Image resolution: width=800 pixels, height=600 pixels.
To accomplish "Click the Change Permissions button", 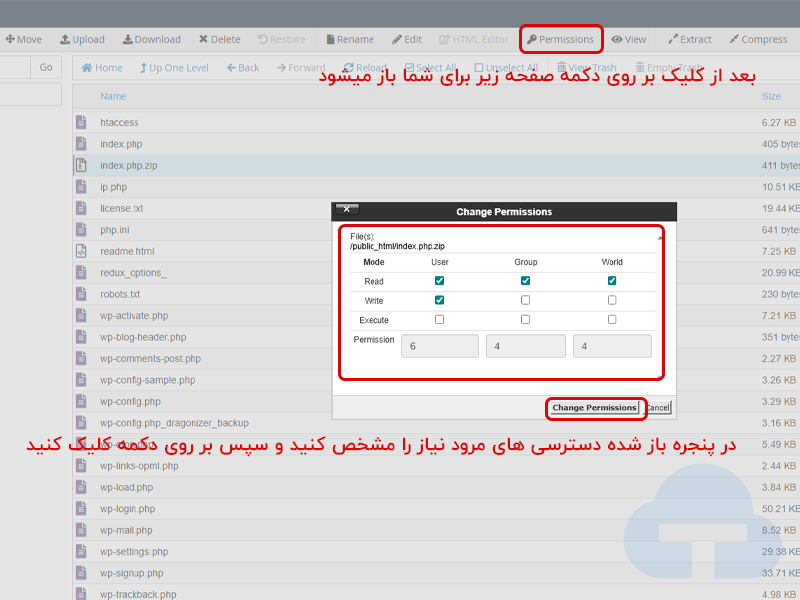I will (x=594, y=408).
